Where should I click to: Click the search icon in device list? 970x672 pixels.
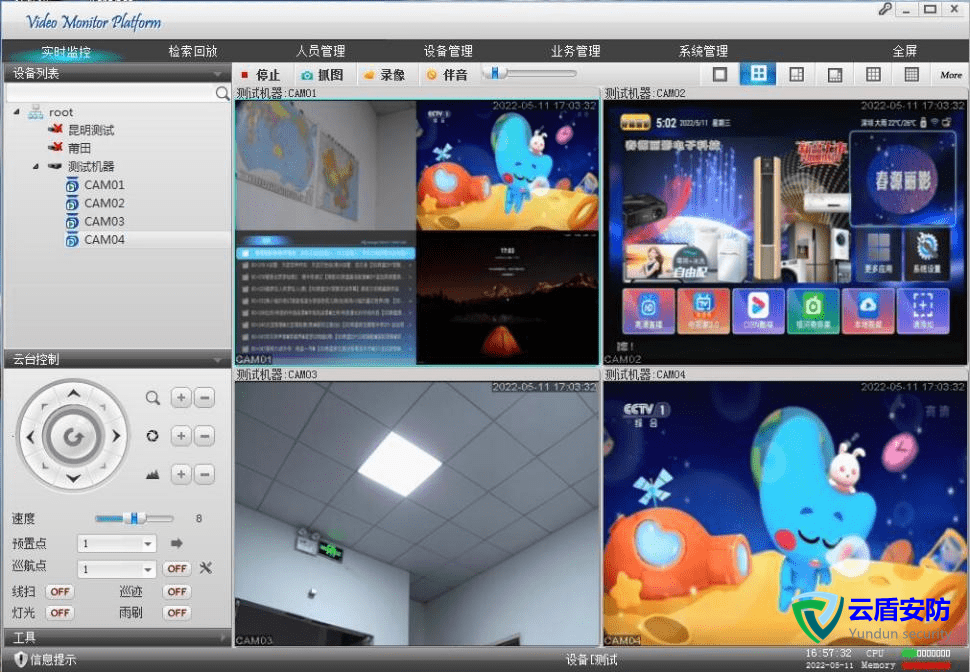222,93
